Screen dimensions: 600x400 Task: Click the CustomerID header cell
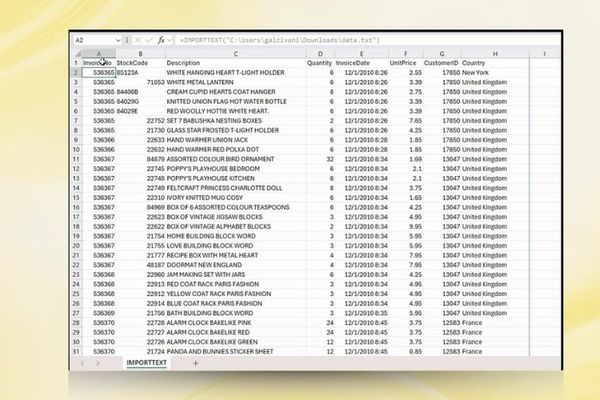[x=442, y=63]
